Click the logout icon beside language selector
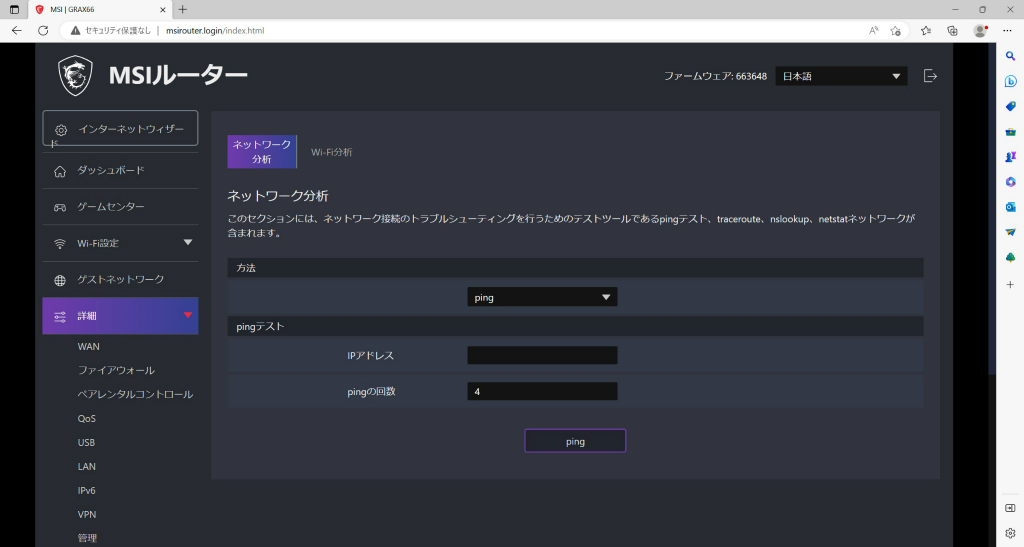1024x547 pixels. click(x=930, y=76)
